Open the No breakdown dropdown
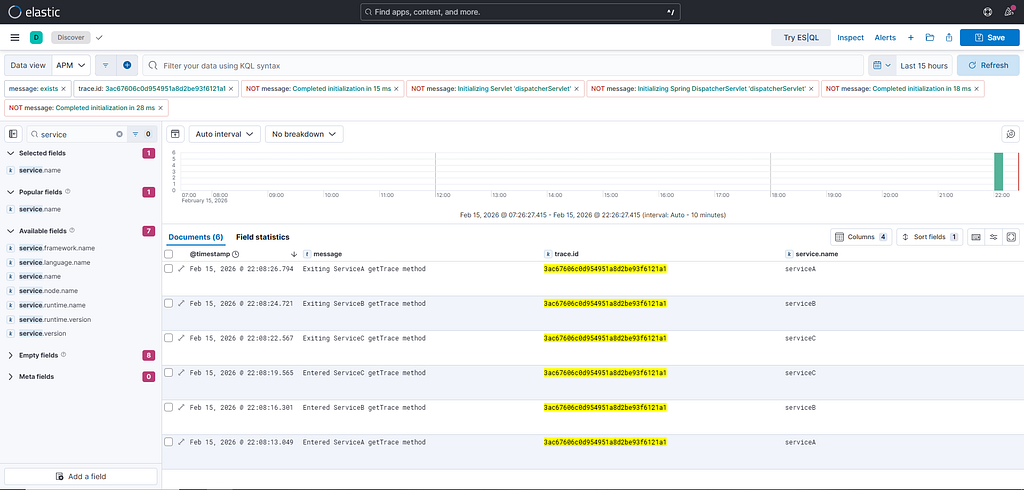Screen dimensions: 1024x490 (x=304, y=134)
